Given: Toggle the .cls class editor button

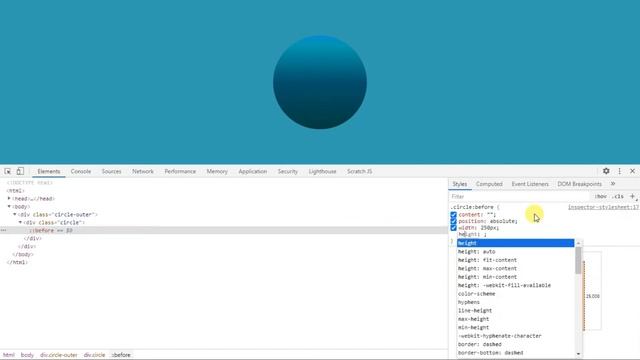Looking at the screenshot, I should pos(618,196).
